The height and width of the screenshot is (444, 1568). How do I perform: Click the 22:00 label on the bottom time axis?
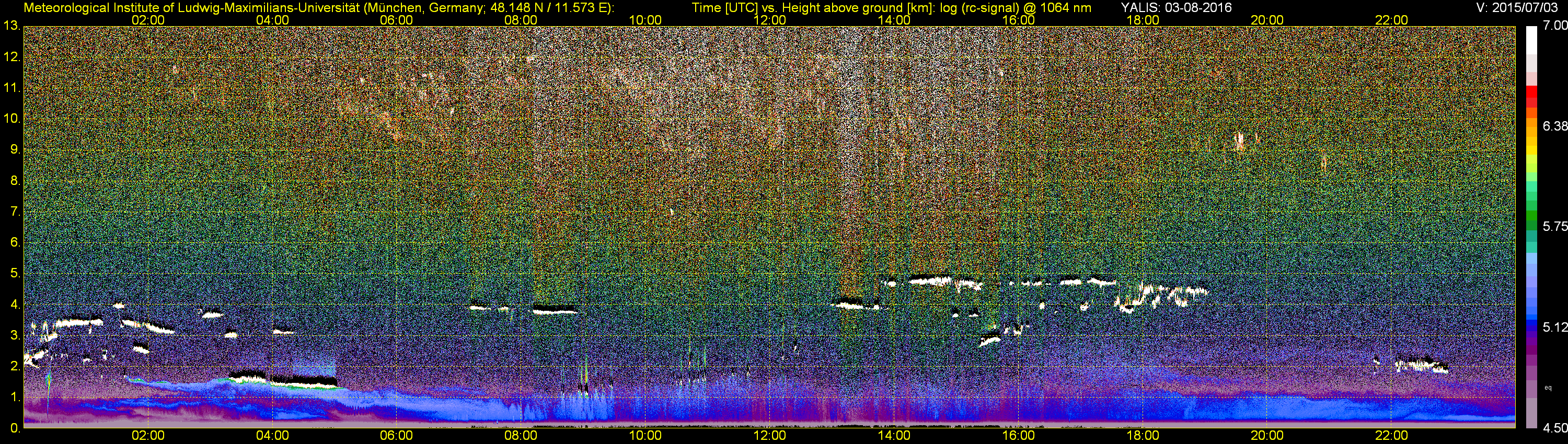(1391, 436)
